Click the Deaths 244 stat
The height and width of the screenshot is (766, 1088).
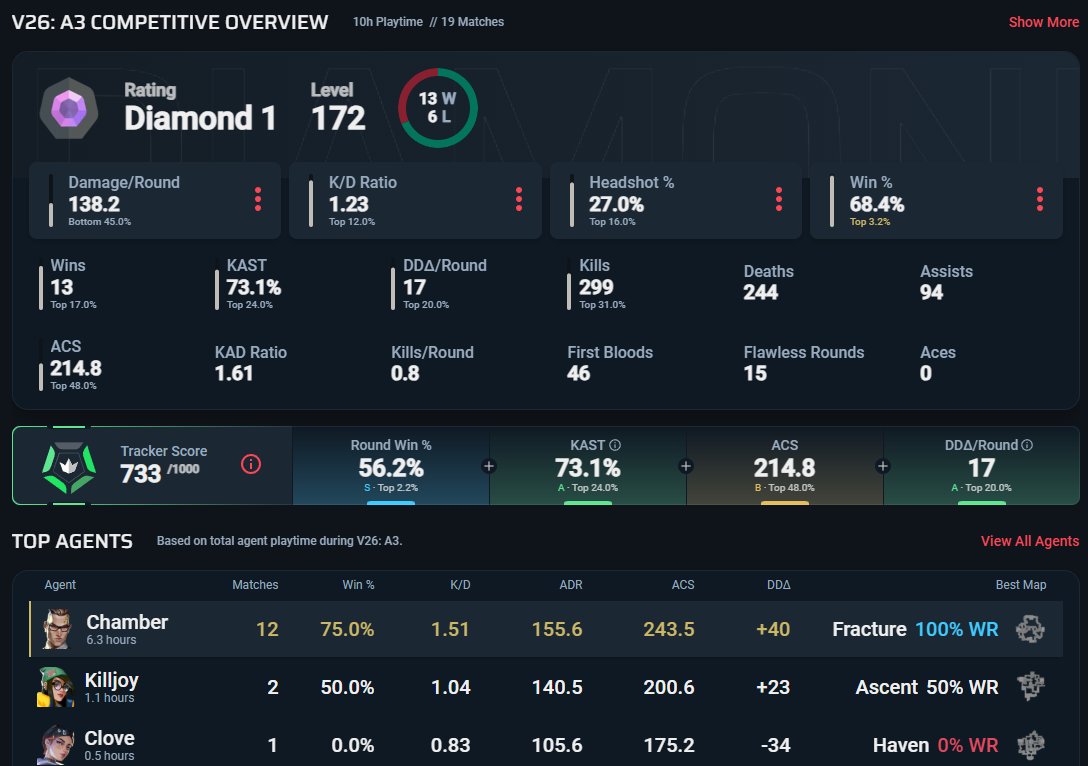[x=769, y=282]
